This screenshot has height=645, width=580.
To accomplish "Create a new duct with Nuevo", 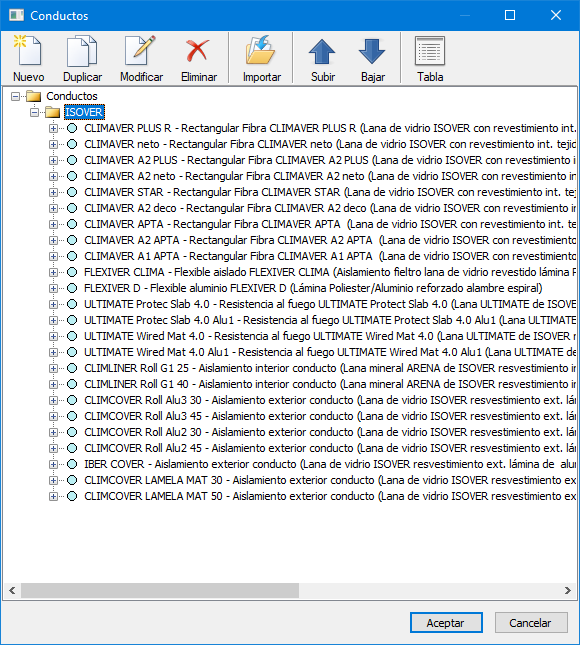I will tap(28, 59).
